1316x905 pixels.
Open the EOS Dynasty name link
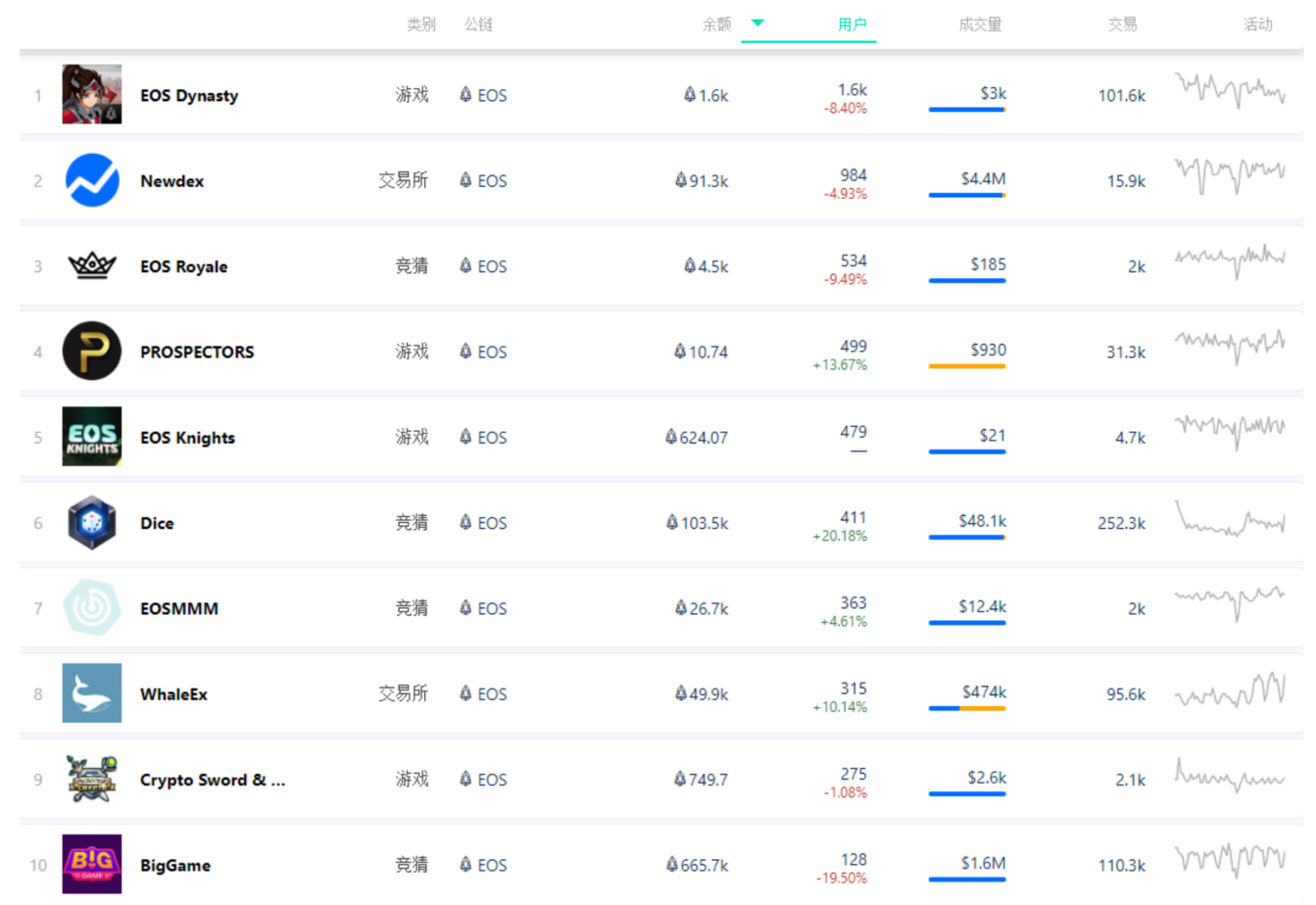point(189,96)
